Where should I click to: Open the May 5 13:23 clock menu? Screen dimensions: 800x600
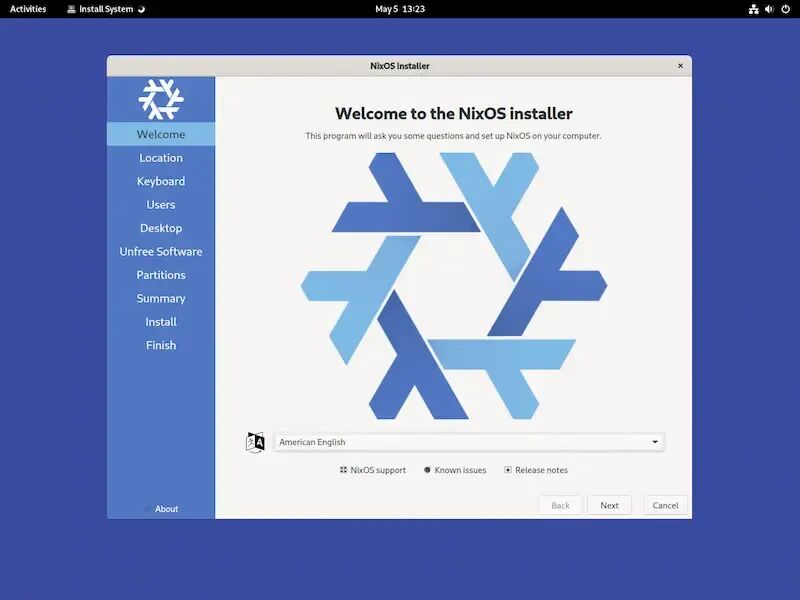(x=400, y=9)
